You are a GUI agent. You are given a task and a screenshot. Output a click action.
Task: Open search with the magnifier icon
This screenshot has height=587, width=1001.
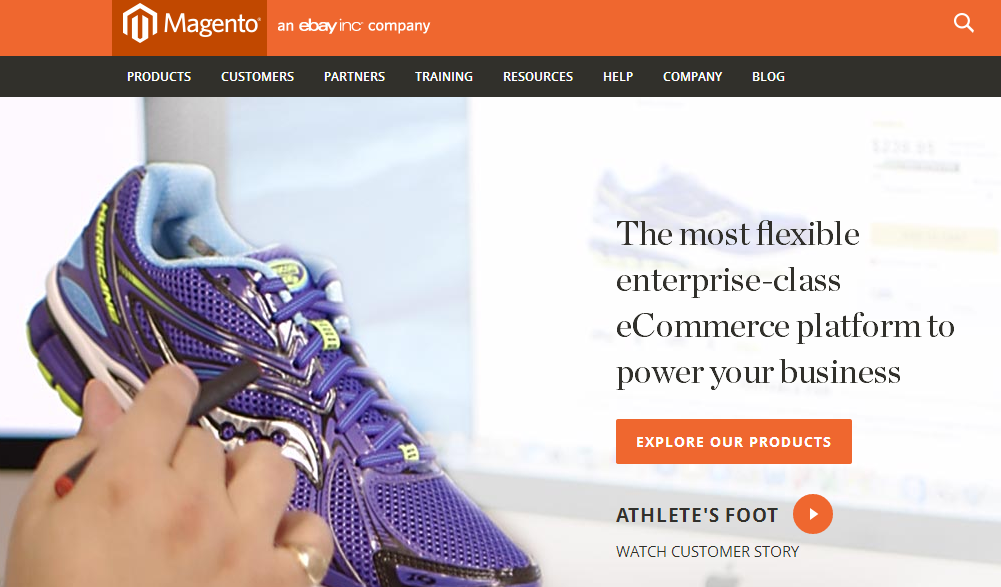963,24
